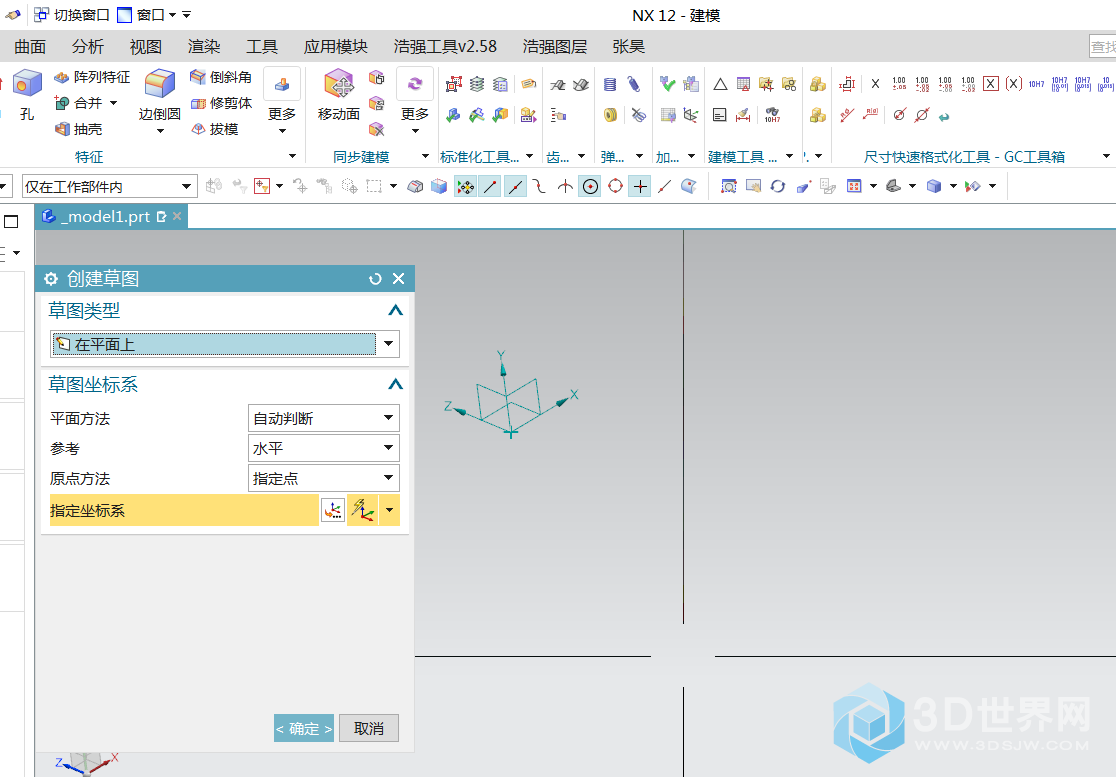
Task: Open the 工具 ribbon tab
Action: coord(262,47)
